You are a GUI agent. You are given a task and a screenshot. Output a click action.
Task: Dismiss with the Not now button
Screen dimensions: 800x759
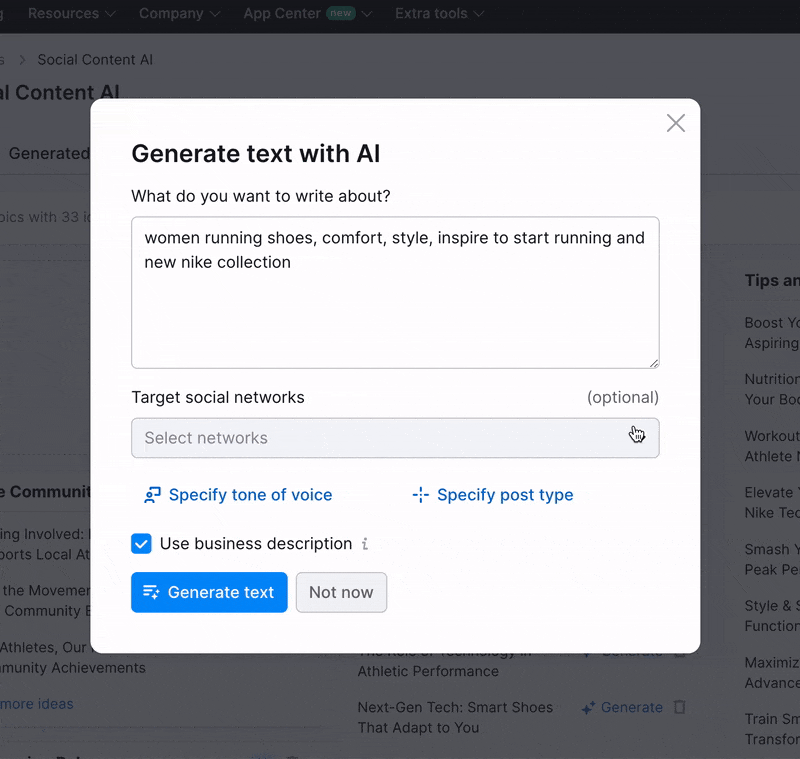[x=341, y=592]
